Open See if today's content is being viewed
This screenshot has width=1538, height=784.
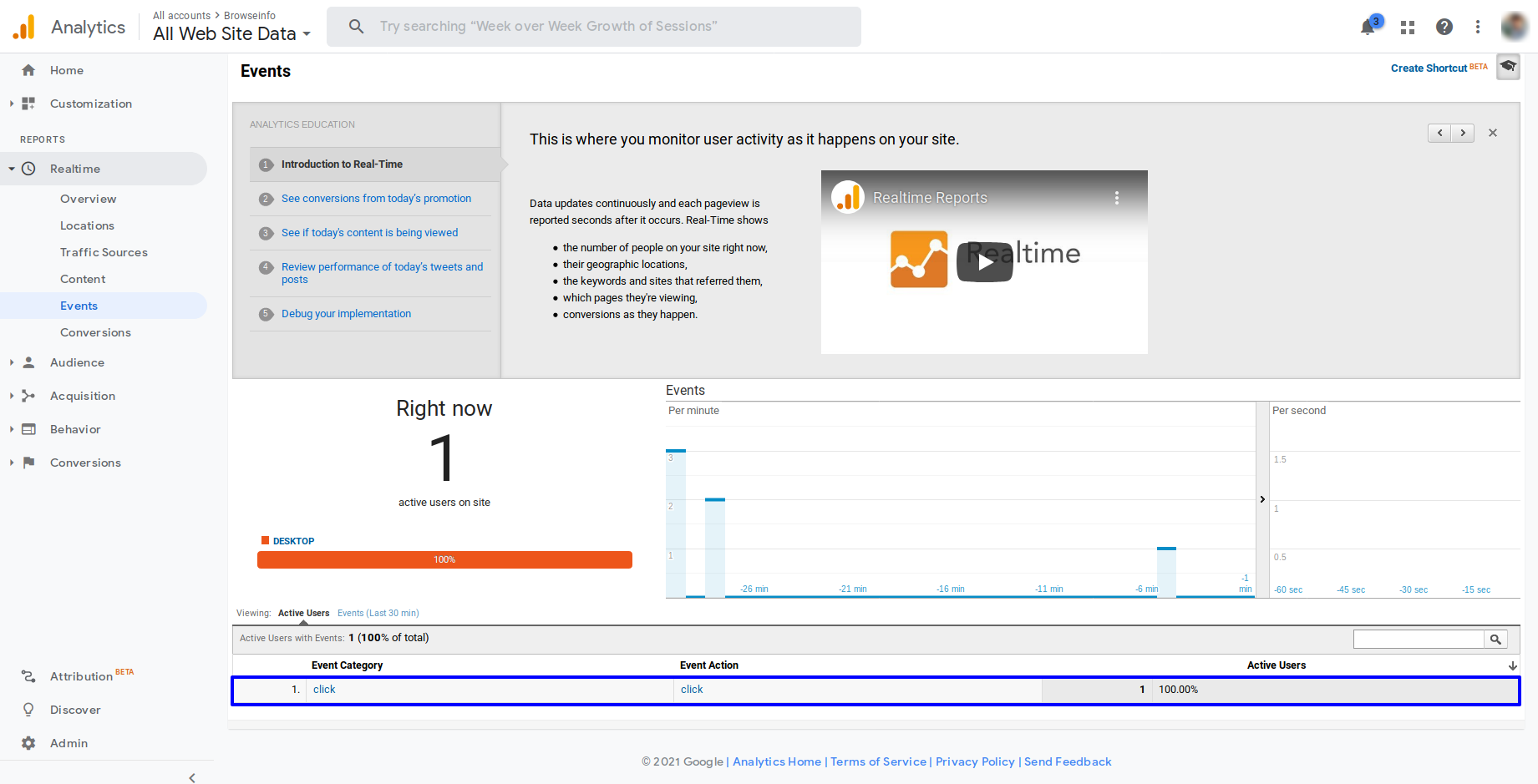369,233
